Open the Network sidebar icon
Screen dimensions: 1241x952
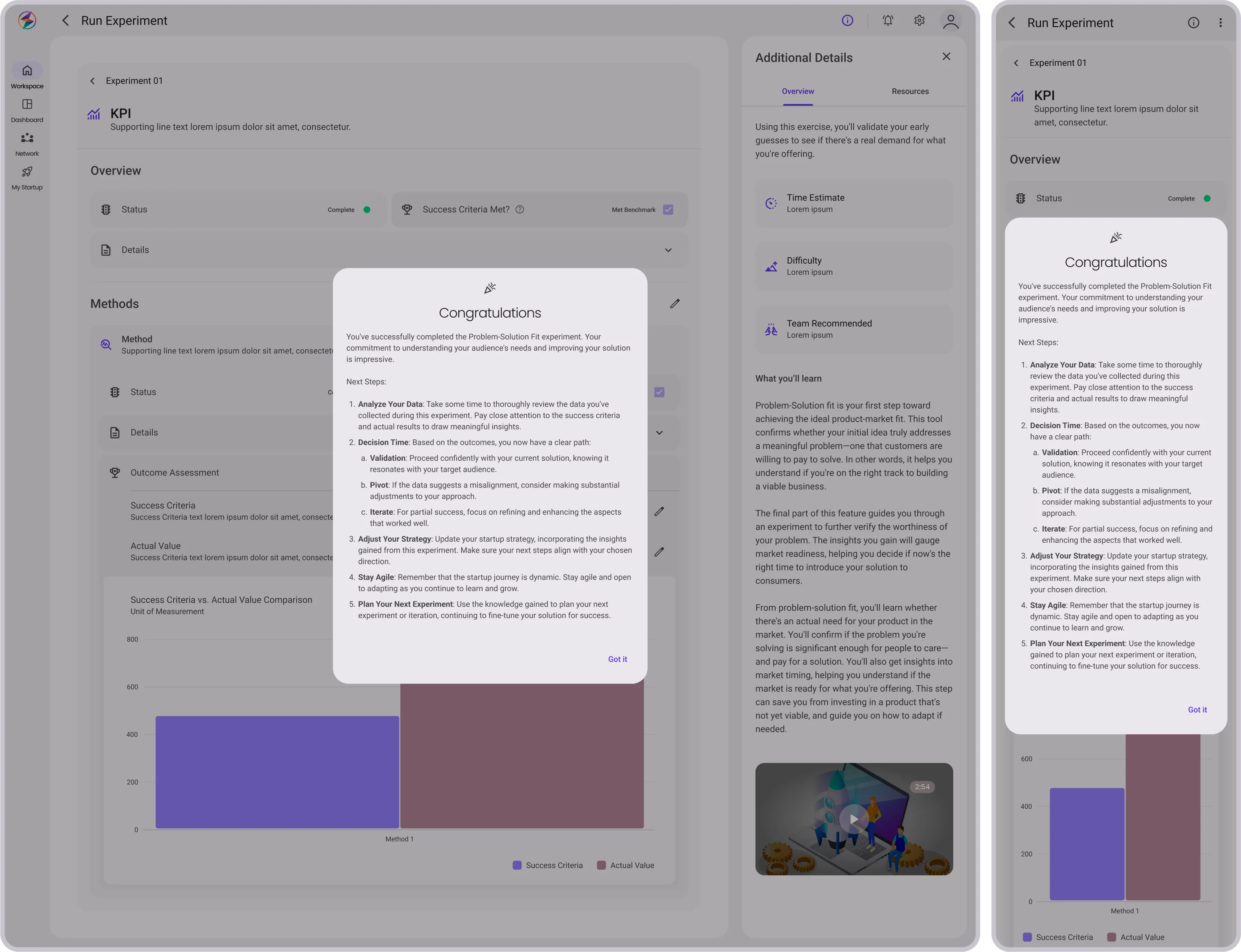[27, 138]
